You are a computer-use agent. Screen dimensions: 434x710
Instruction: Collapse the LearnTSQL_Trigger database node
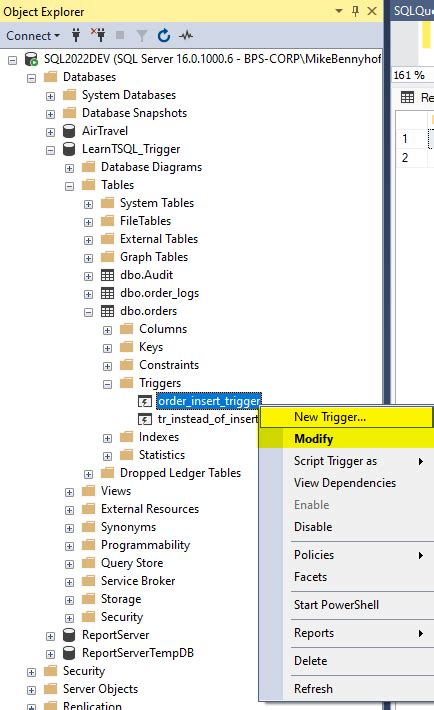click(x=50, y=150)
